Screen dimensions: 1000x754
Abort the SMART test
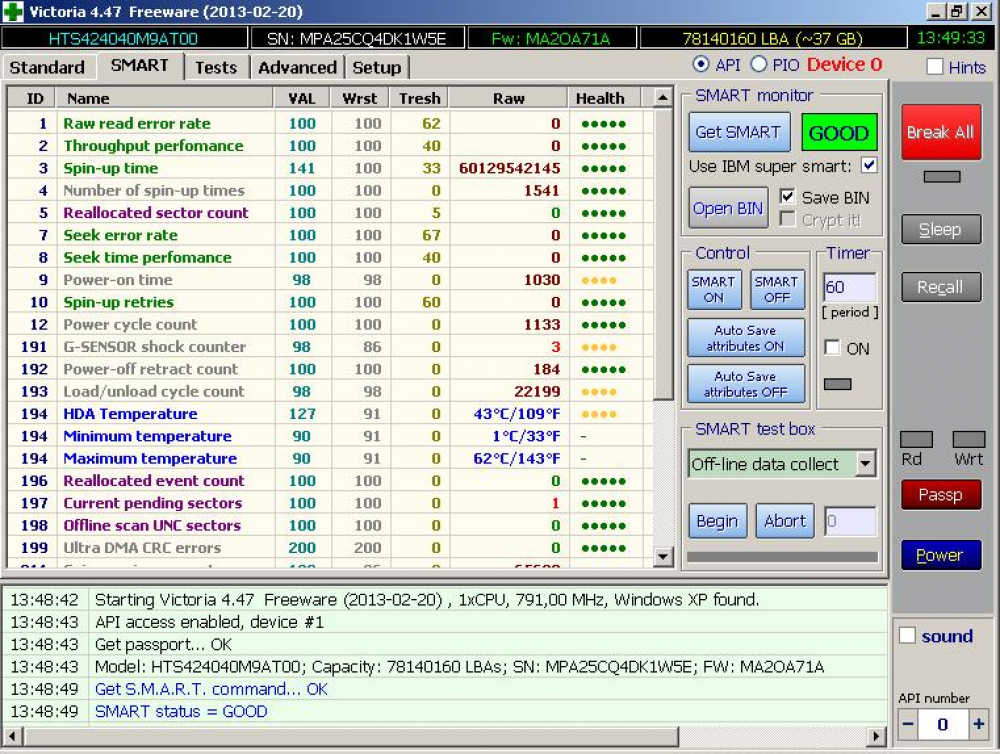(785, 521)
